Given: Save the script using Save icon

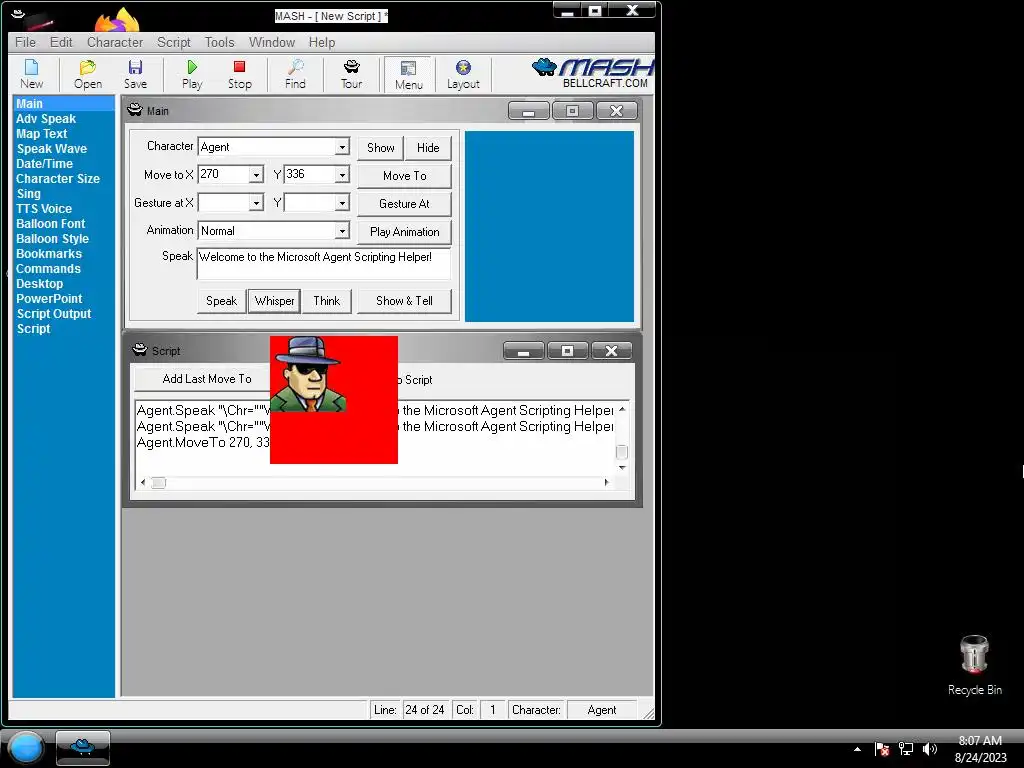Looking at the screenshot, I should click(135, 74).
